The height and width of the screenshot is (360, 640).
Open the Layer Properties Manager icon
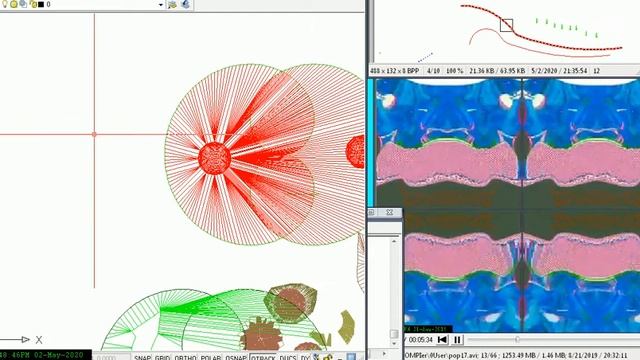coord(172,4)
